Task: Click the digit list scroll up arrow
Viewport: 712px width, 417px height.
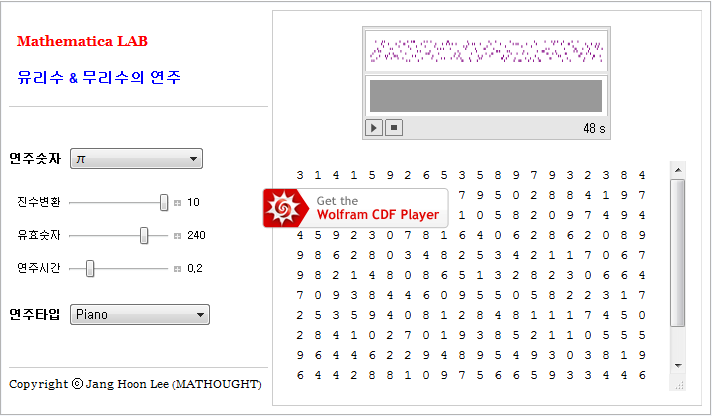Action: (x=678, y=170)
